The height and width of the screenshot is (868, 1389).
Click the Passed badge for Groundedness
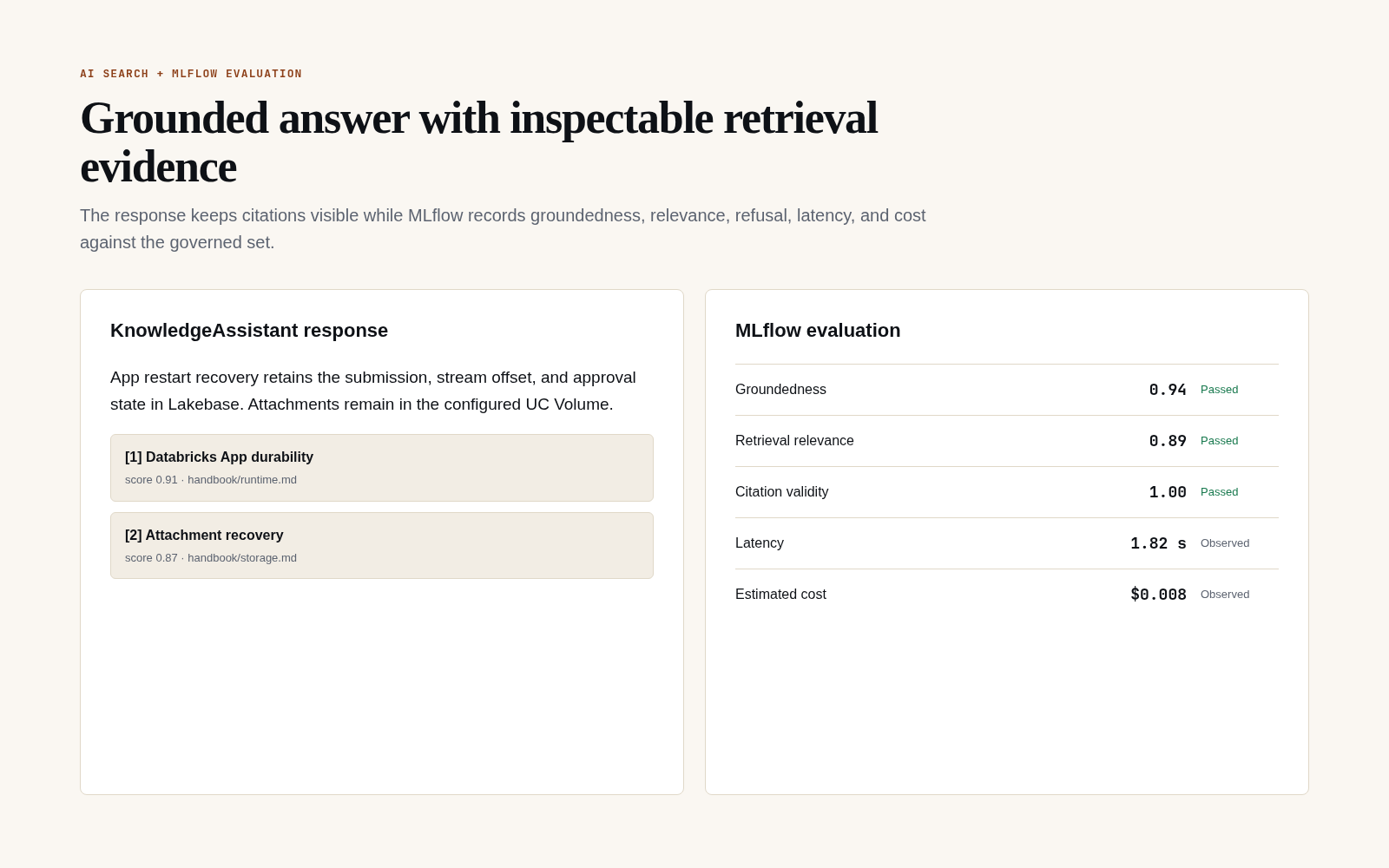(x=1219, y=390)
